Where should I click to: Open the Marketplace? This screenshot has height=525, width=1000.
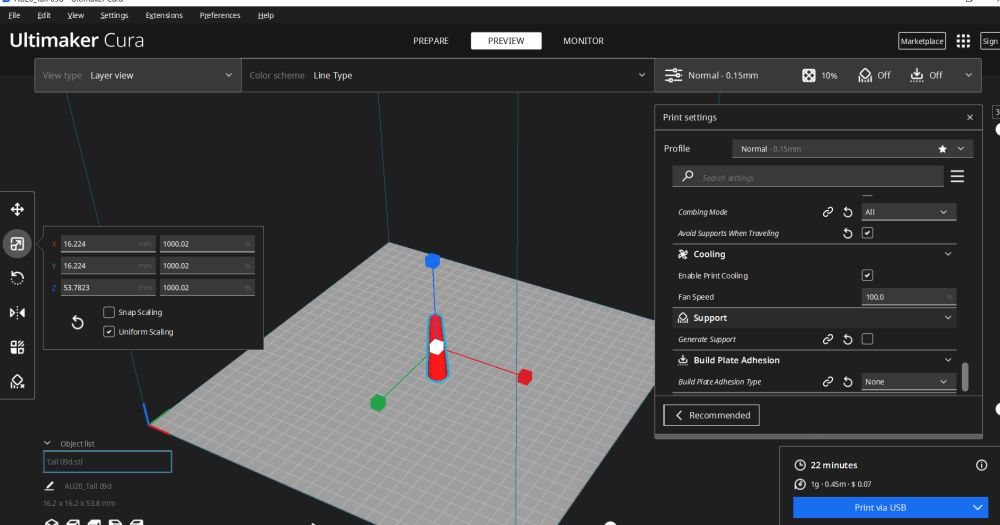[922, 41]
